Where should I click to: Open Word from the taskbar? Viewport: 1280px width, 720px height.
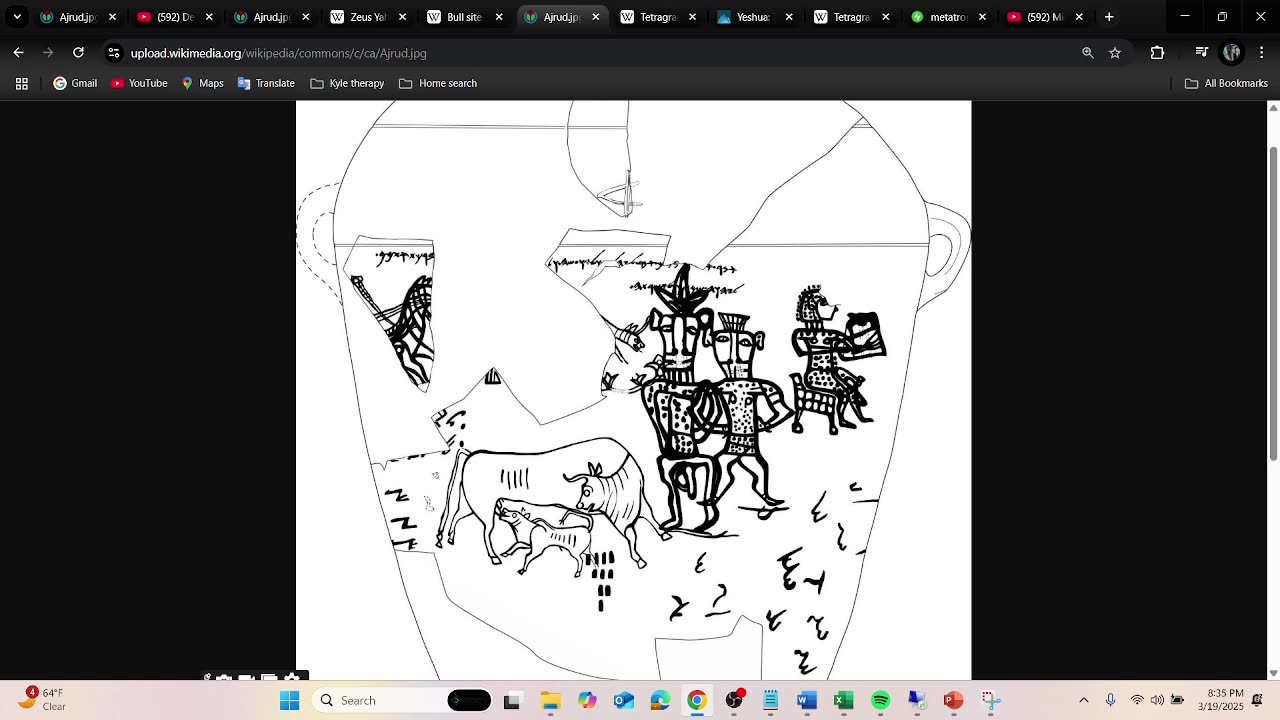pyautogui.click(x=807, y=700)
